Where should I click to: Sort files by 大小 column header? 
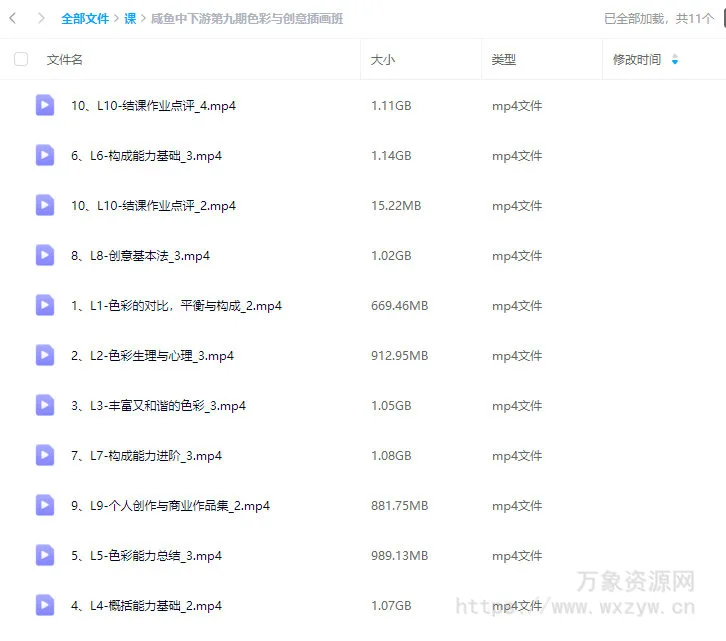pyautogui.click(x=383, y=60)
